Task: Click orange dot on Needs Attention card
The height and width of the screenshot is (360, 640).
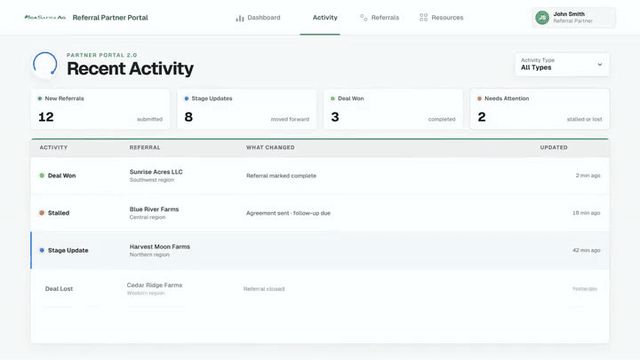Action: coord(479,98)
